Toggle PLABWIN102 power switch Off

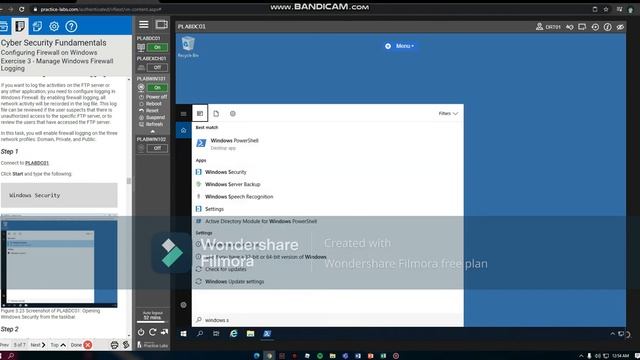coord(157,148)
